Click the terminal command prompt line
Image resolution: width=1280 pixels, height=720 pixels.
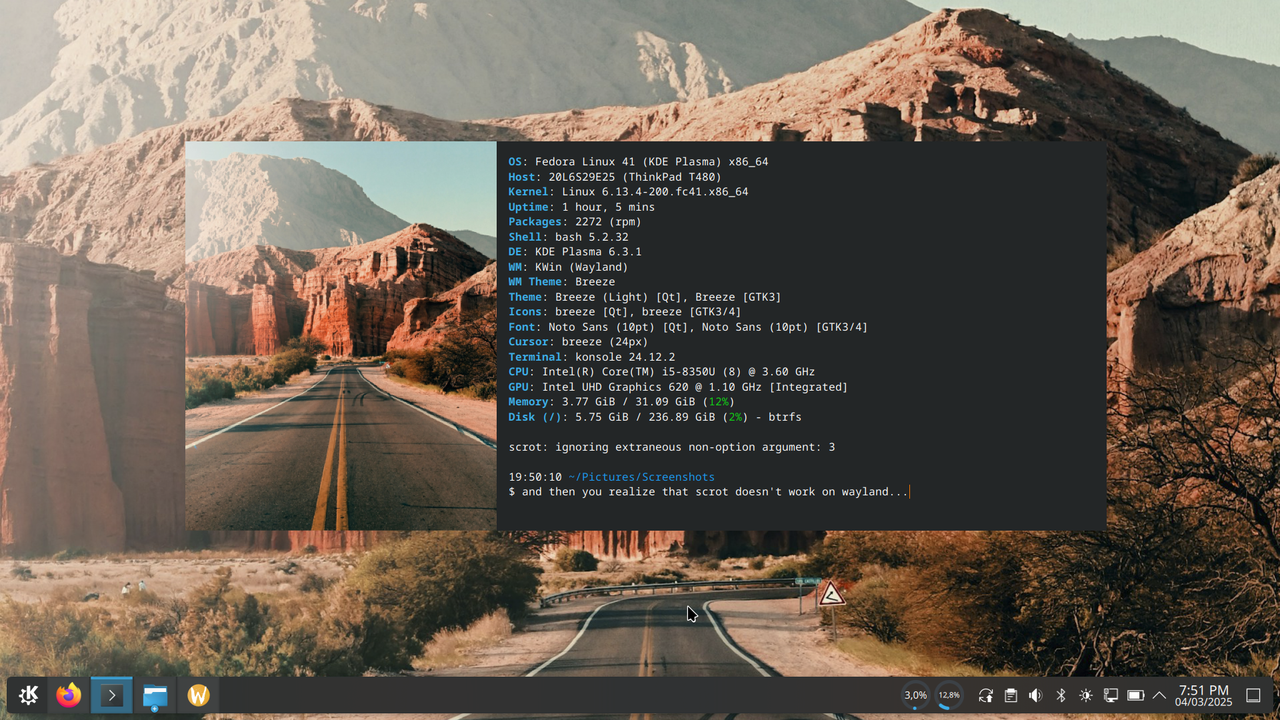coord(709,492)
